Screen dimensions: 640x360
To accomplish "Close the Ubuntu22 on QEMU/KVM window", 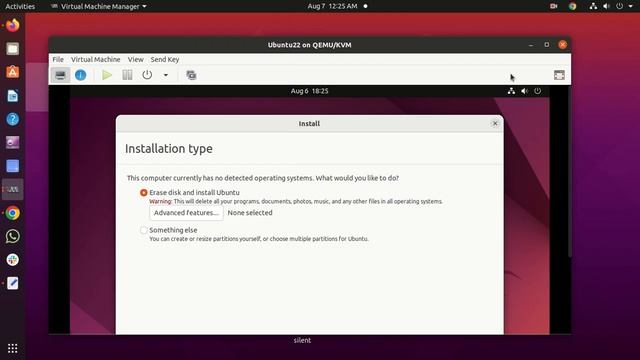I will 562,45.
